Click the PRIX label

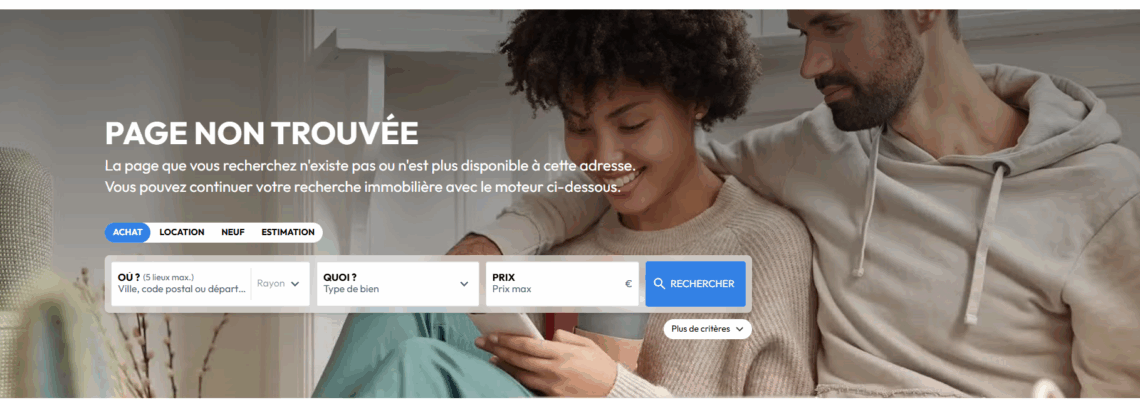(x=504, y=277)
